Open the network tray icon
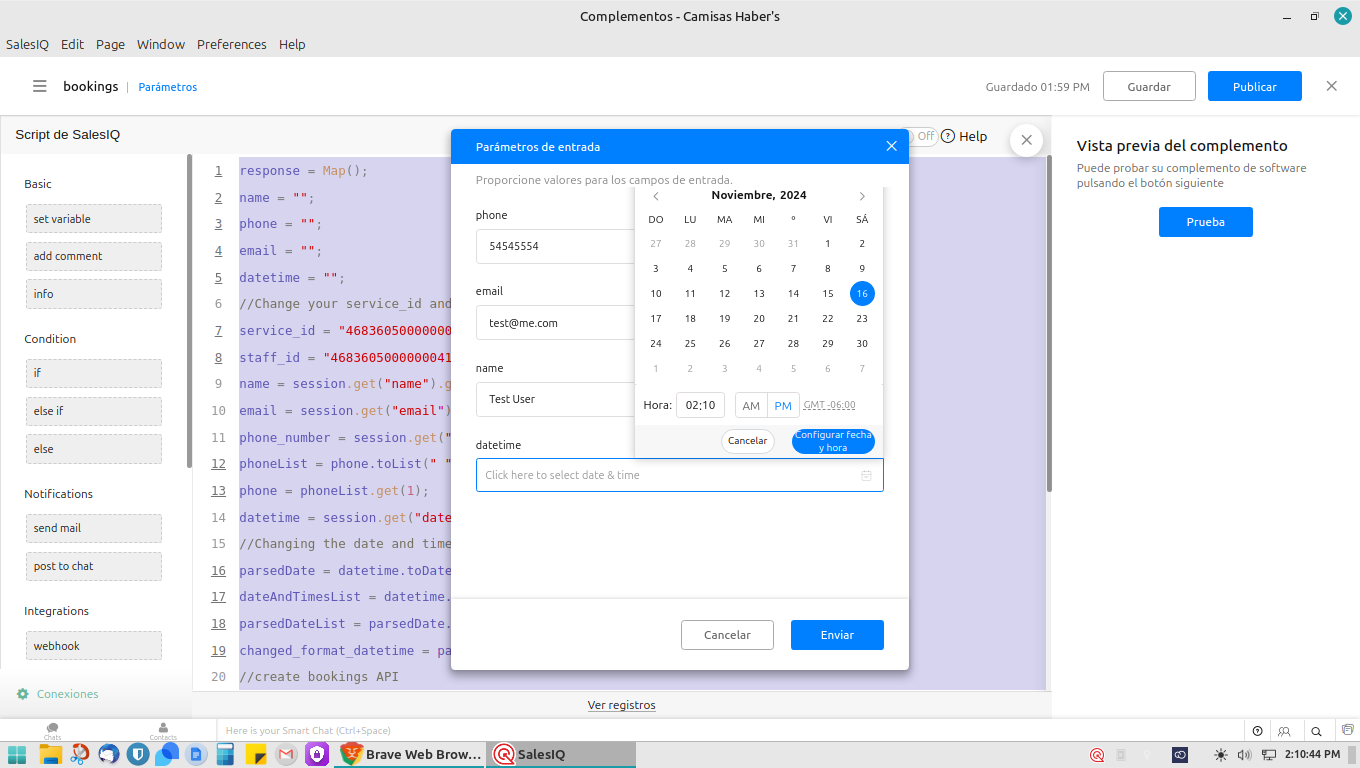Screen dimensions: 1360x768 [1269, 755]
